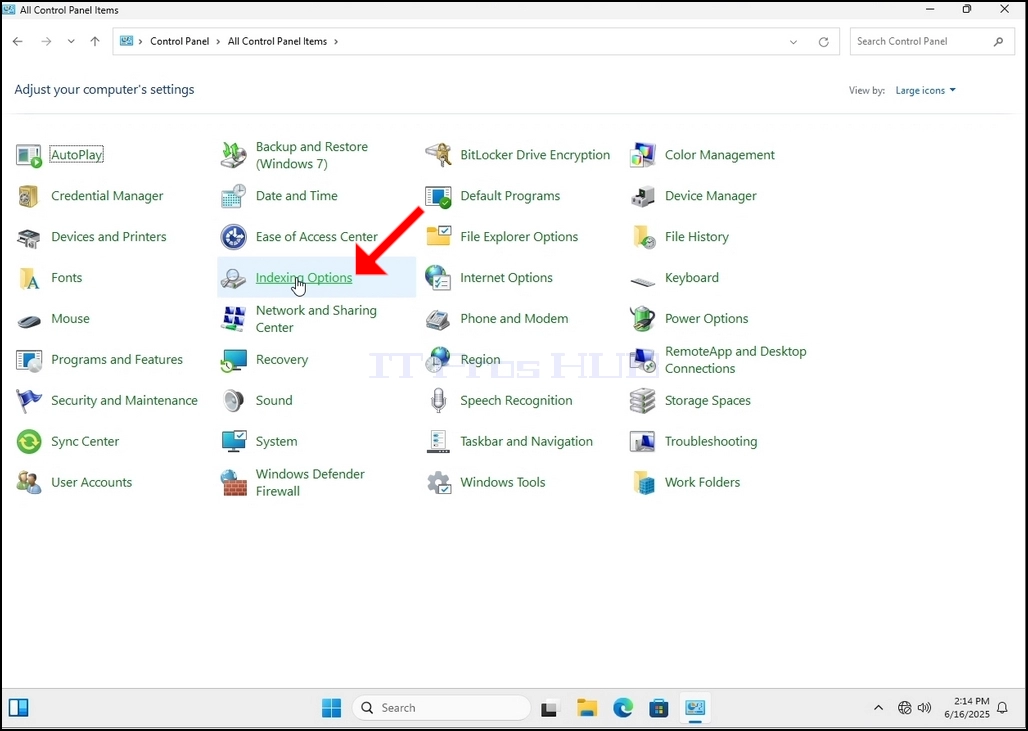The image size is (1028, 731).
Task: Click the Control Panel breadcrumb
Action: [x=180, y=41]
